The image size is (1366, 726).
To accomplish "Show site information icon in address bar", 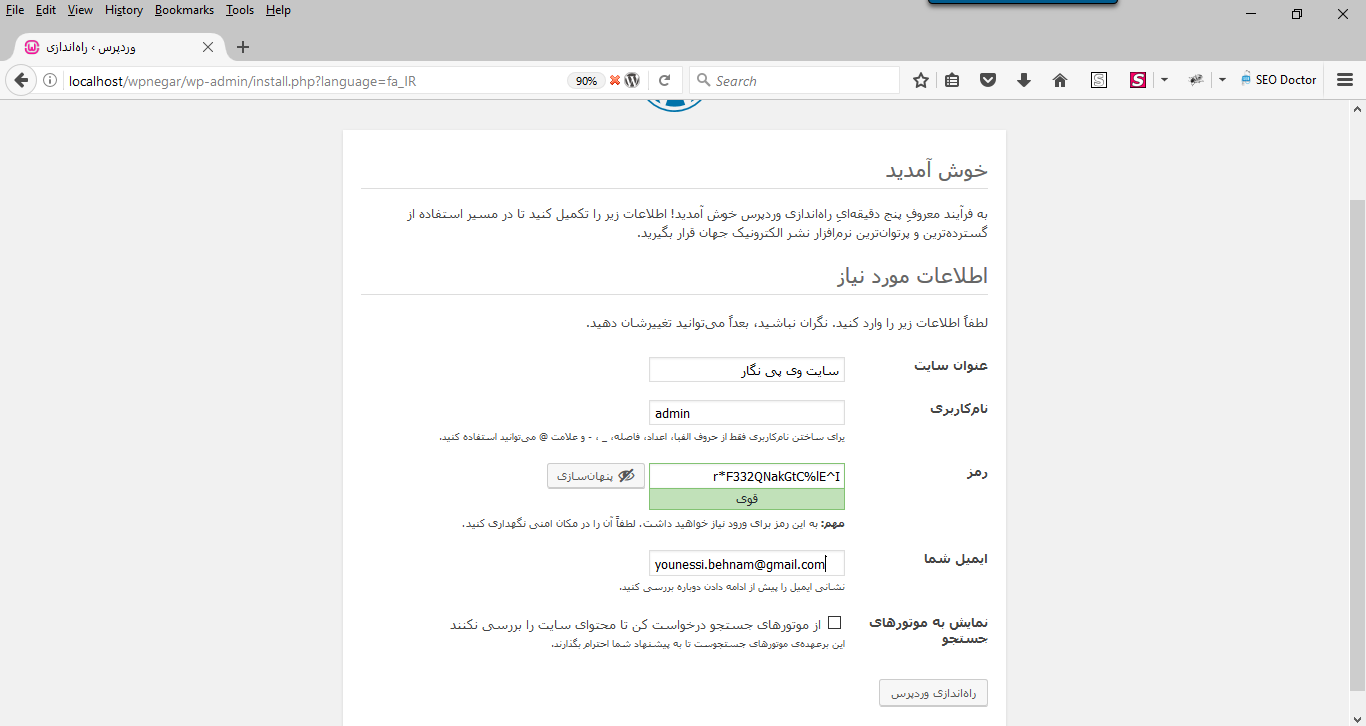I will tap(51, 81).
